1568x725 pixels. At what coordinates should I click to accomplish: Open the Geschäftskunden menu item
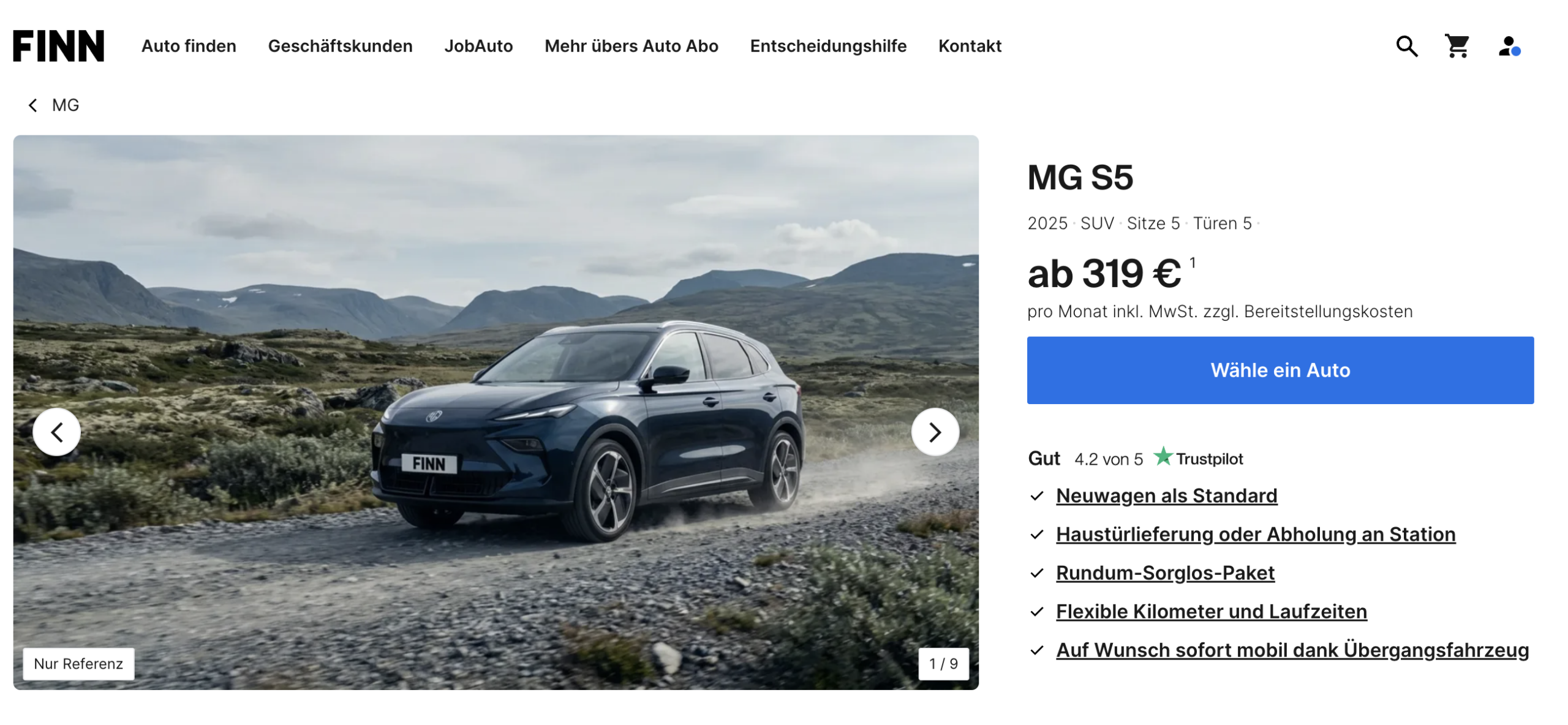click(340, 46)
